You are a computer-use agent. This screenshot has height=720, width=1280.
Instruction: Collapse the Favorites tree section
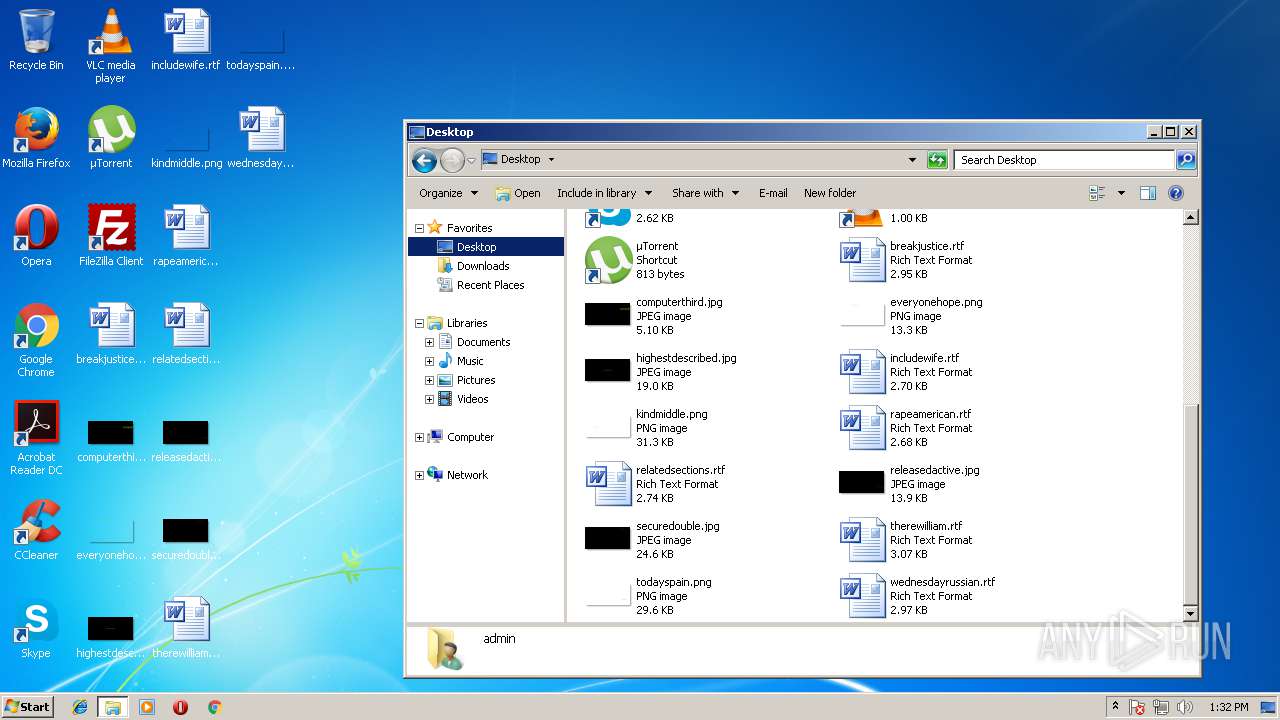click(419, 228)
